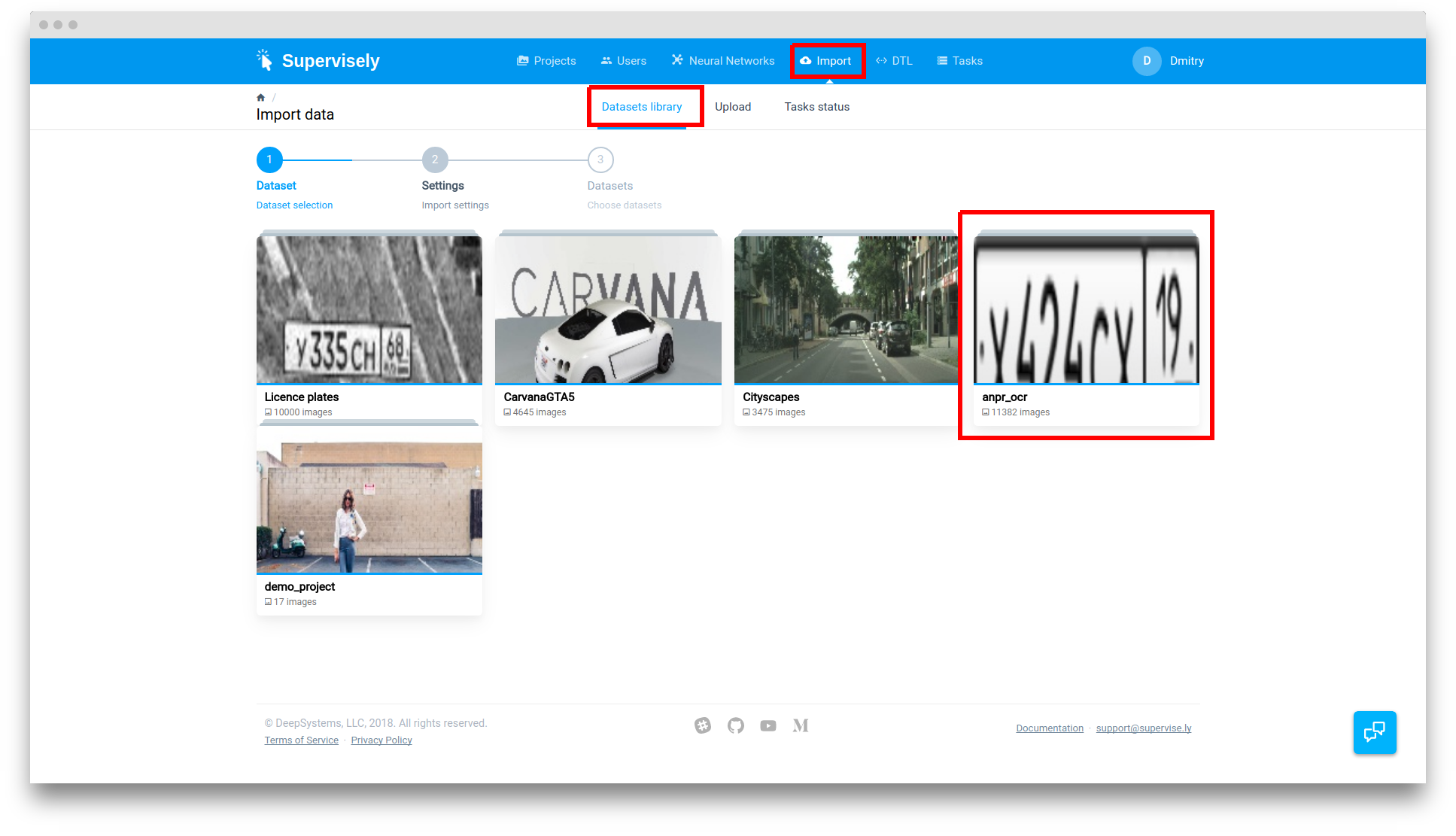Viewport: 1456px width, 836px height.
Task: Click the Supervisely logo icon
Action: click(264, 60)
